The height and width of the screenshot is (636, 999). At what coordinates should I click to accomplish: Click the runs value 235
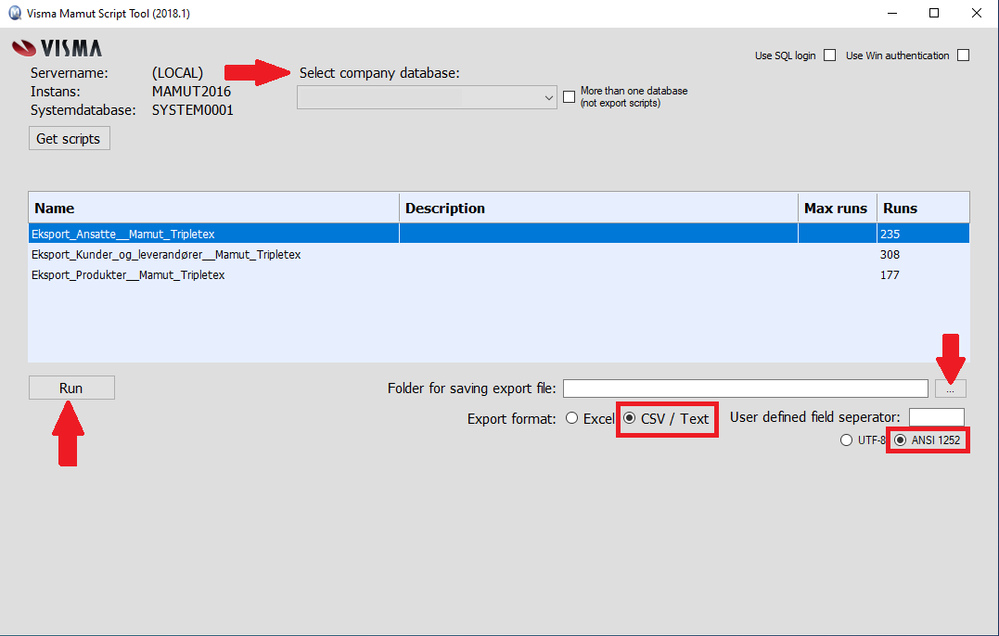pyautogui.click(x=890, y=234)
